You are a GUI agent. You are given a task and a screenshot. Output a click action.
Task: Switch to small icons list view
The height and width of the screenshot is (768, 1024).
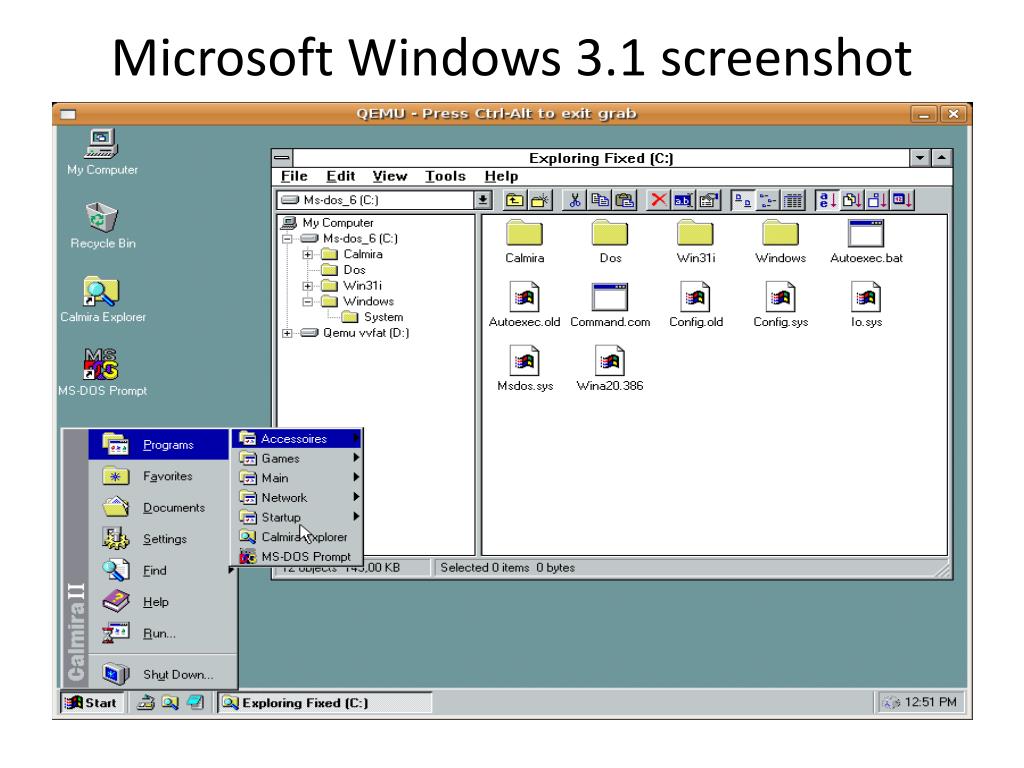pos(767,200)
